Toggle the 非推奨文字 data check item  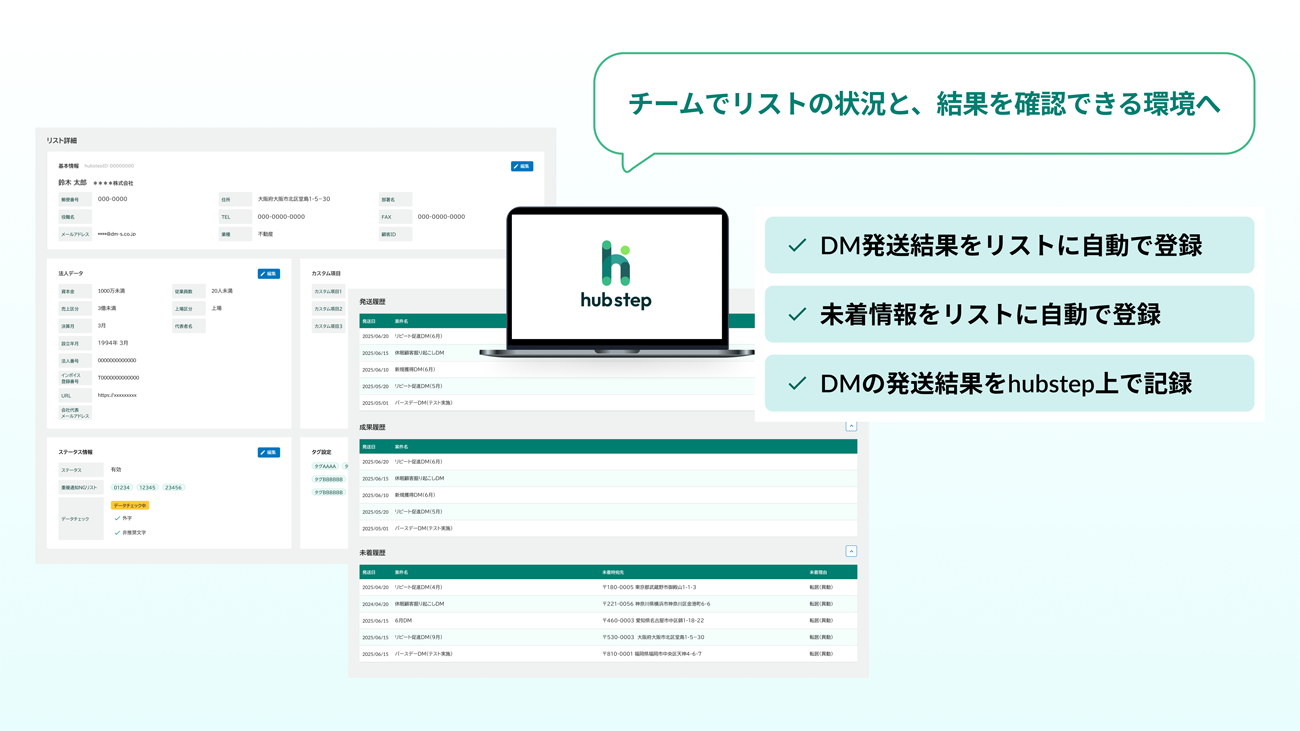click(117, 533)
